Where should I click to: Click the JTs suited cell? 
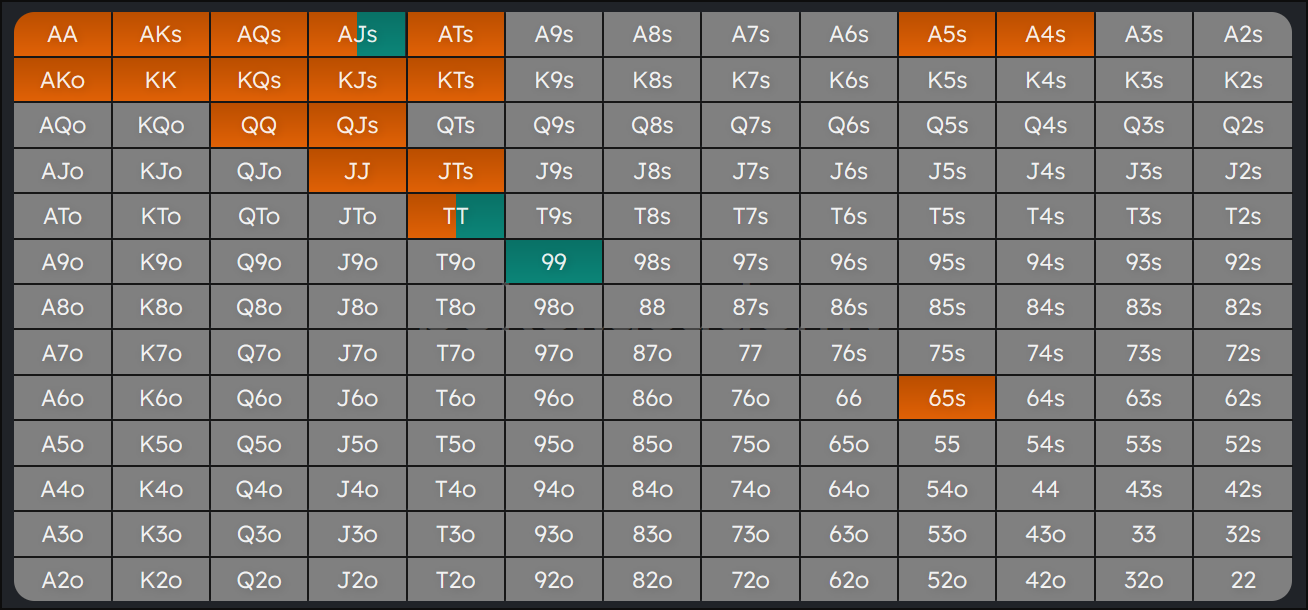tap(455, 171)
